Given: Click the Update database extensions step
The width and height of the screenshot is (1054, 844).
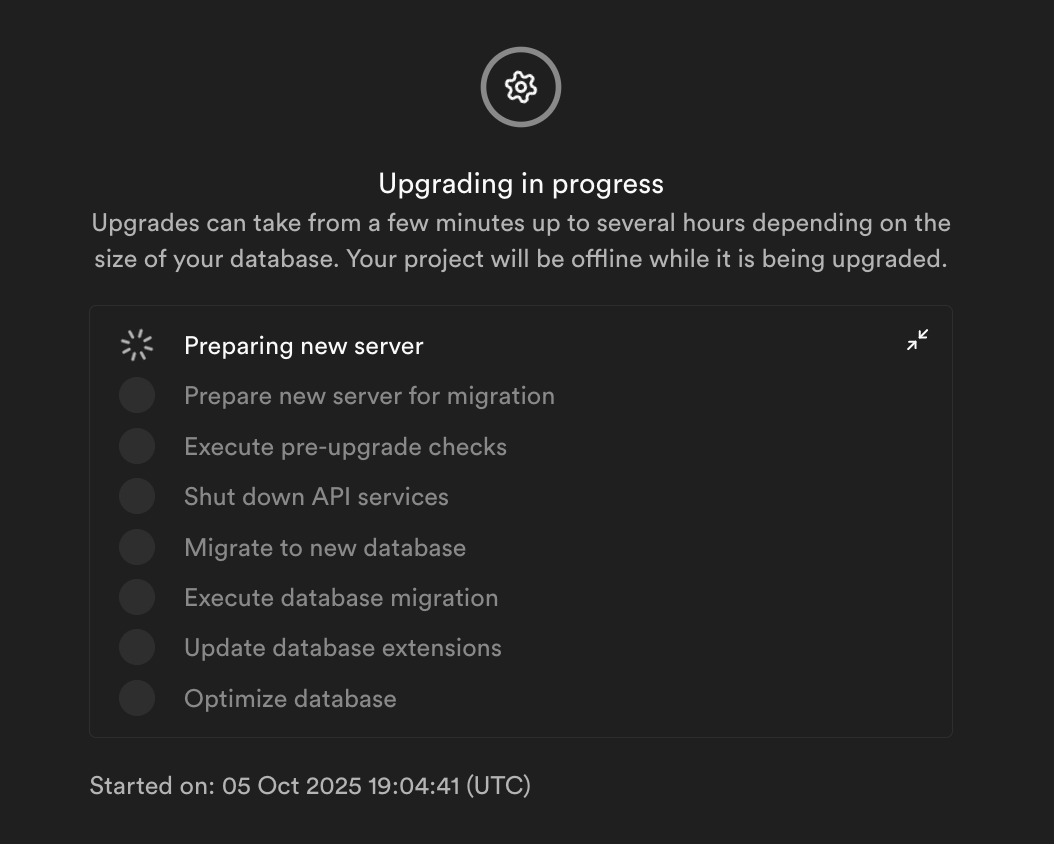Looking at the screenshot, I should point(343,648).
